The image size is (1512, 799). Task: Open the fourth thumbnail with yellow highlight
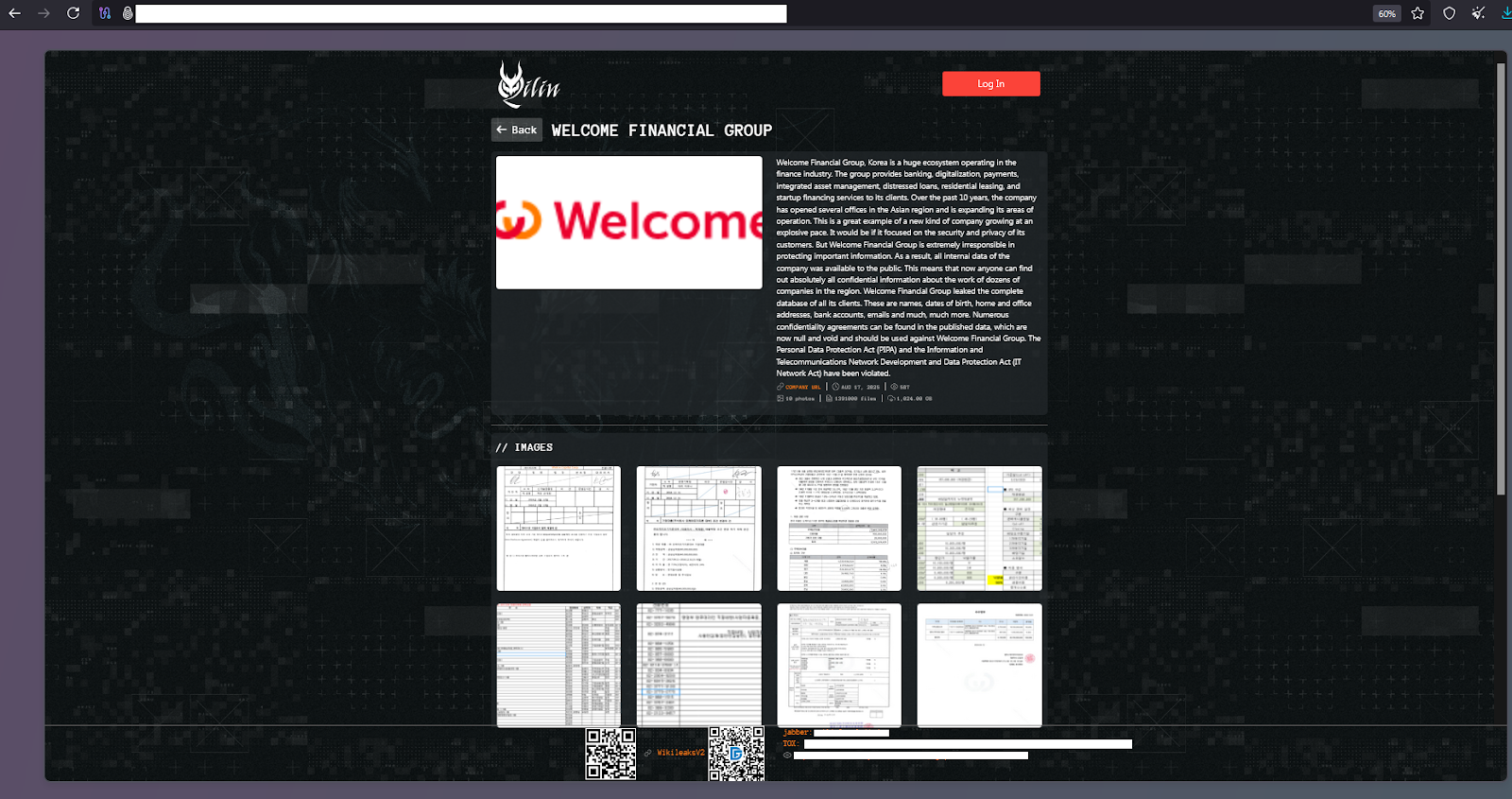point(980,529)
